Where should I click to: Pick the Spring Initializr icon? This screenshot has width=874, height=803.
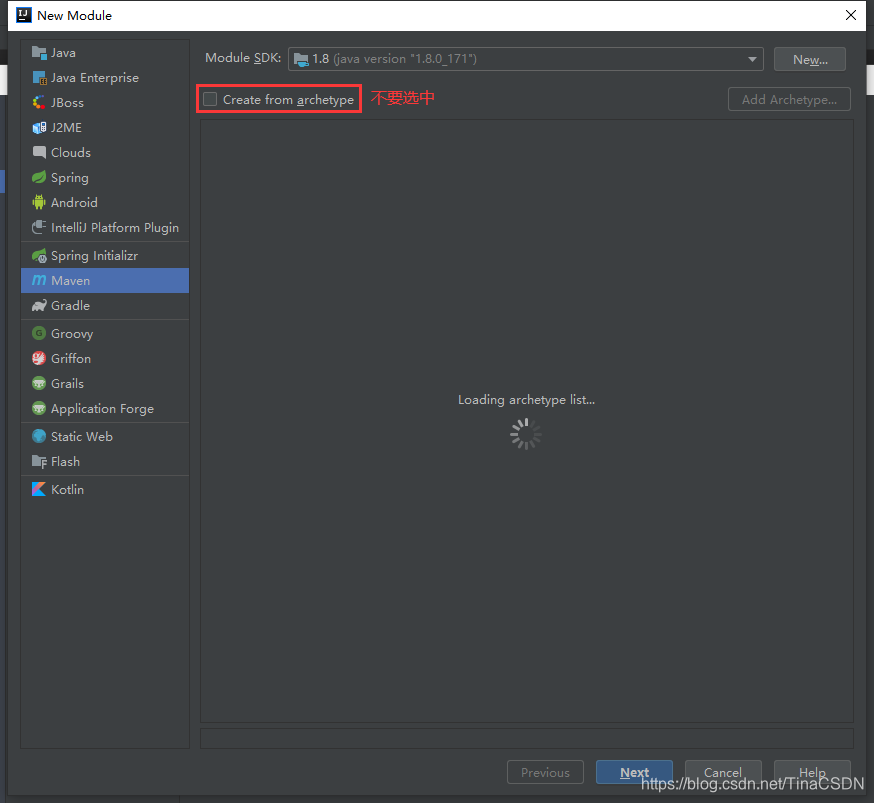pyautogui.click(x=39, y=256)
